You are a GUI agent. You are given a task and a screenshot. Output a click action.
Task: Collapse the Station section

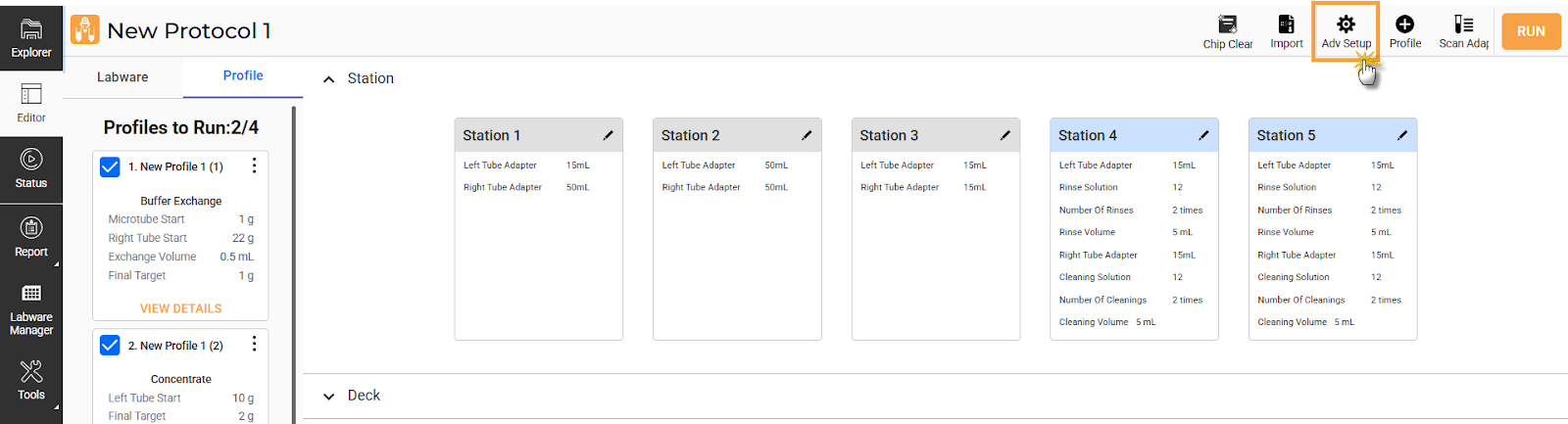329,79
